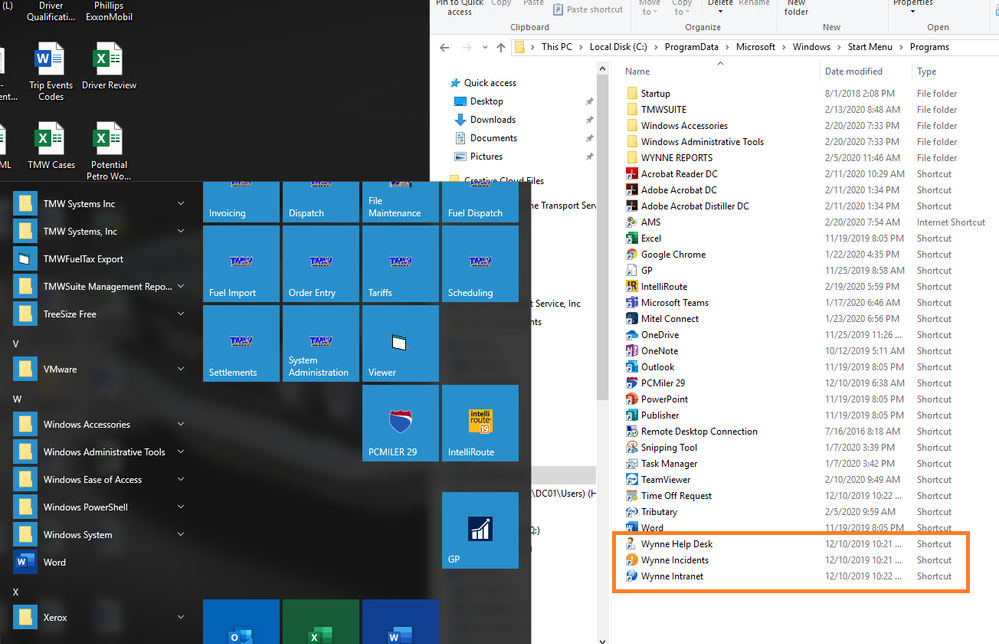The width and height of the screenshot is (999, 644).
Task: Sort by Type column header
Action: 926,71
